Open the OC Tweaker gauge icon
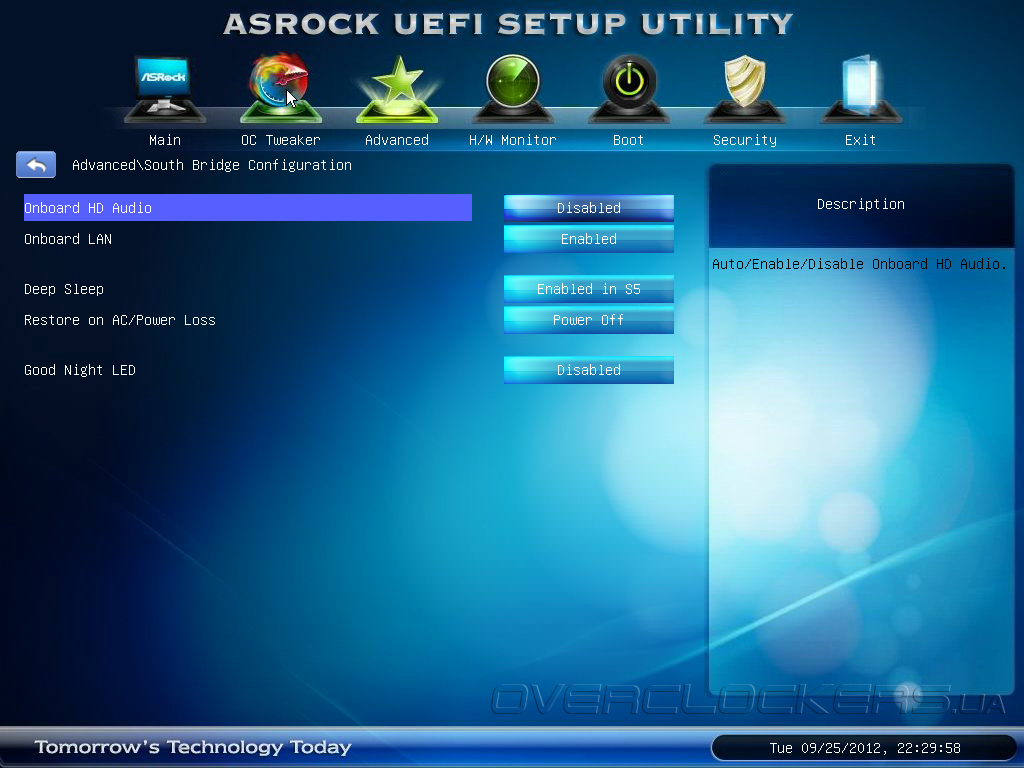 tap(280, 88)
